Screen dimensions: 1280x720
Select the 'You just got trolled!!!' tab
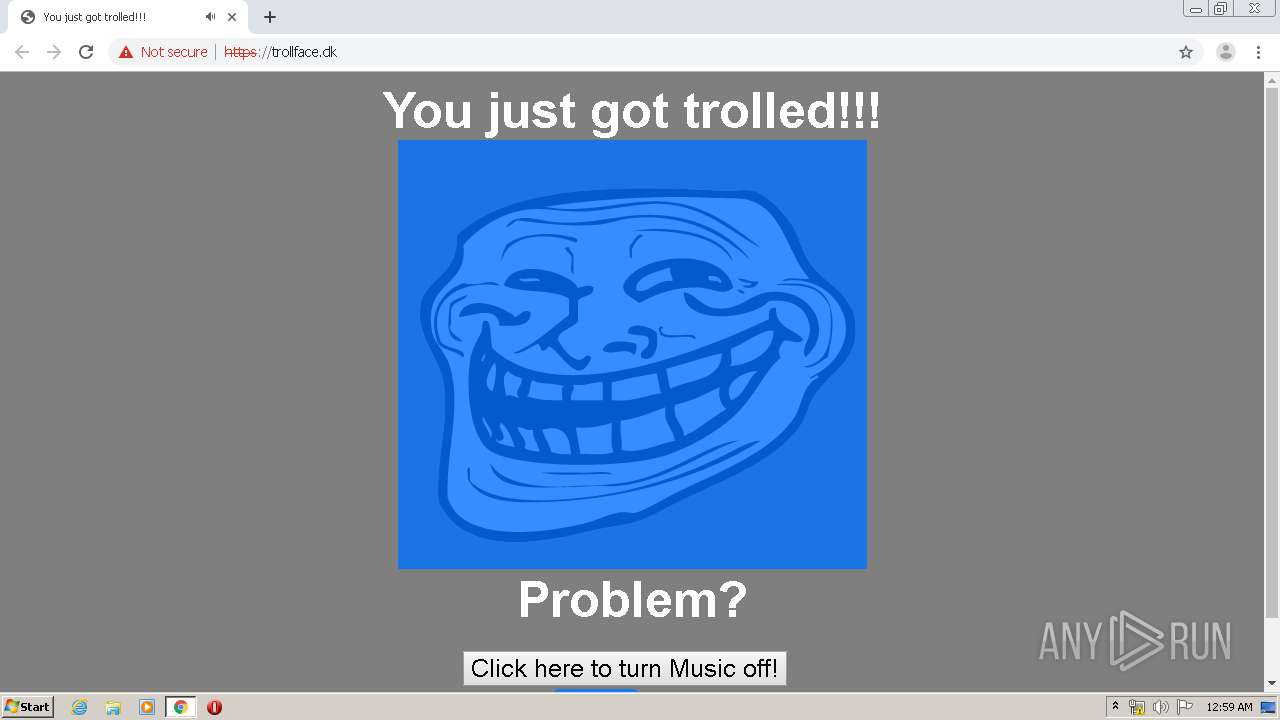click(x=128, y=17)
